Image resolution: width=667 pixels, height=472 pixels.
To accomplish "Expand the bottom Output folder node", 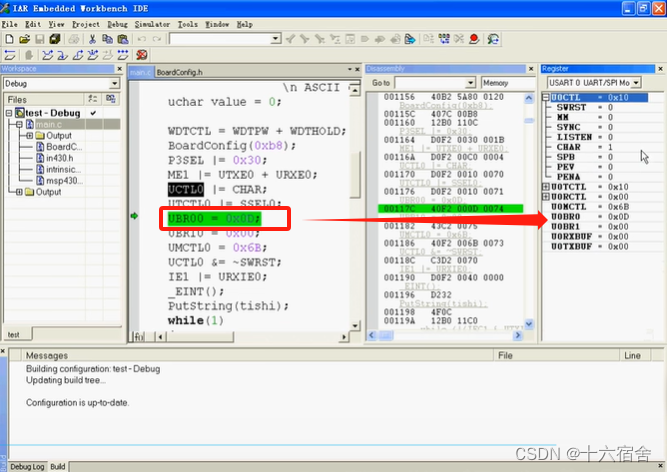I will click(x=19, y=192).
